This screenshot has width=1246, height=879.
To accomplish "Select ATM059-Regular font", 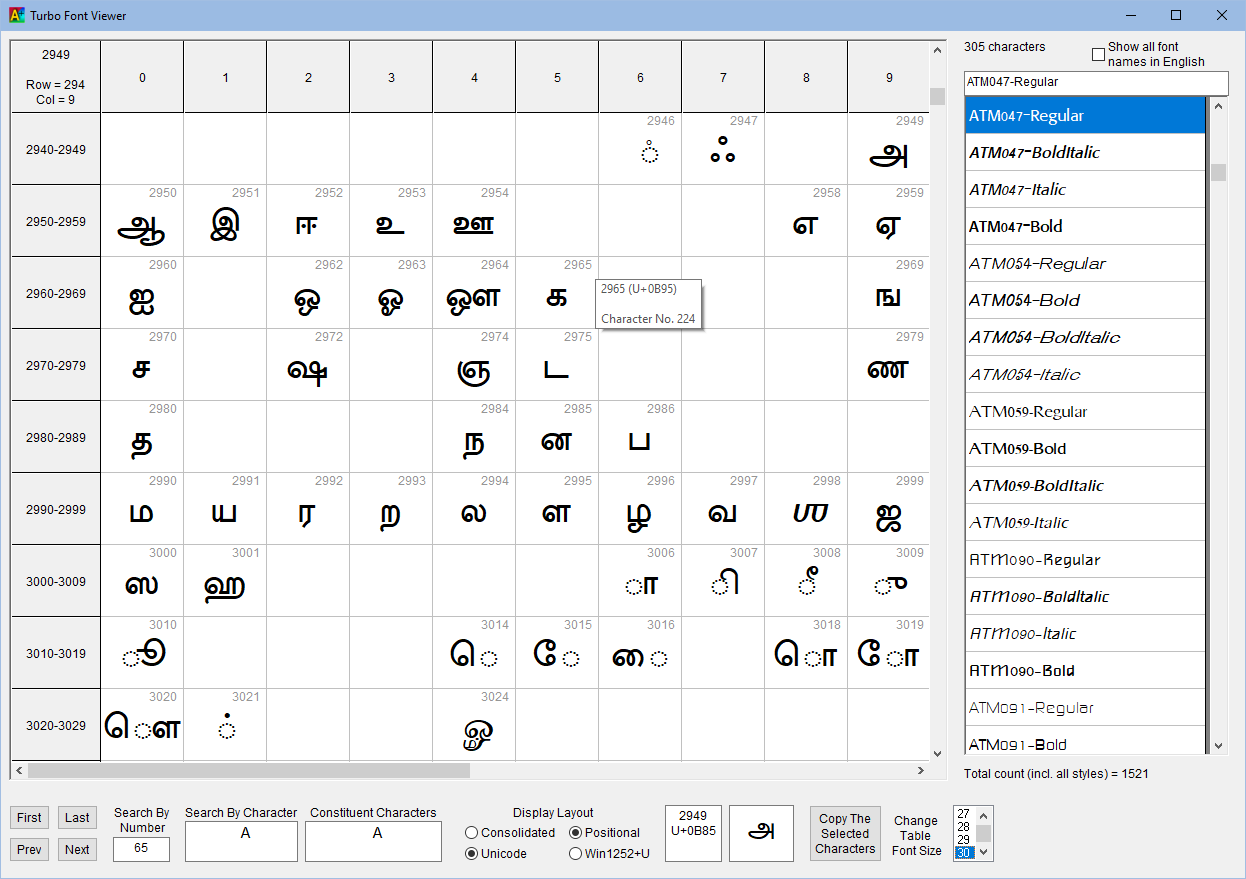I will point(1085,411).
